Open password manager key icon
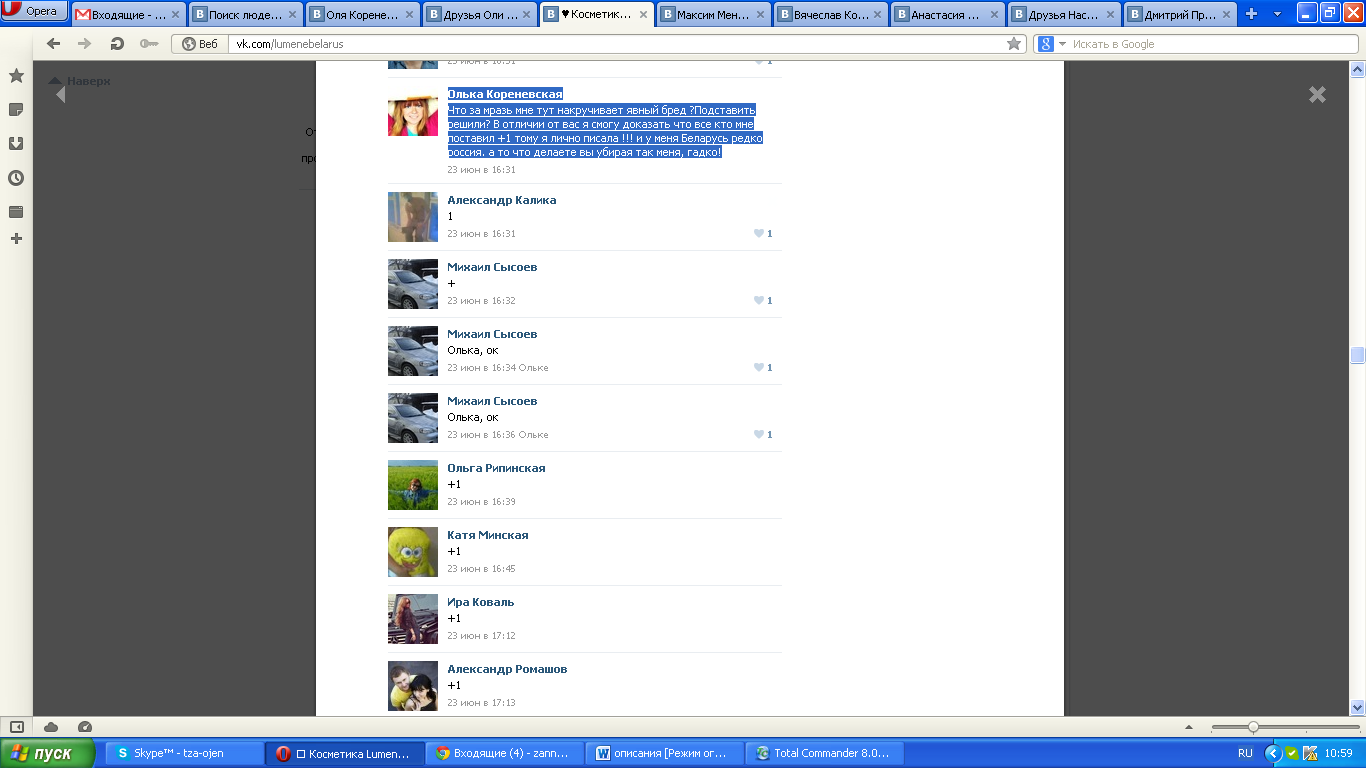Viewport: 1366px width, 768px height. 149,44
